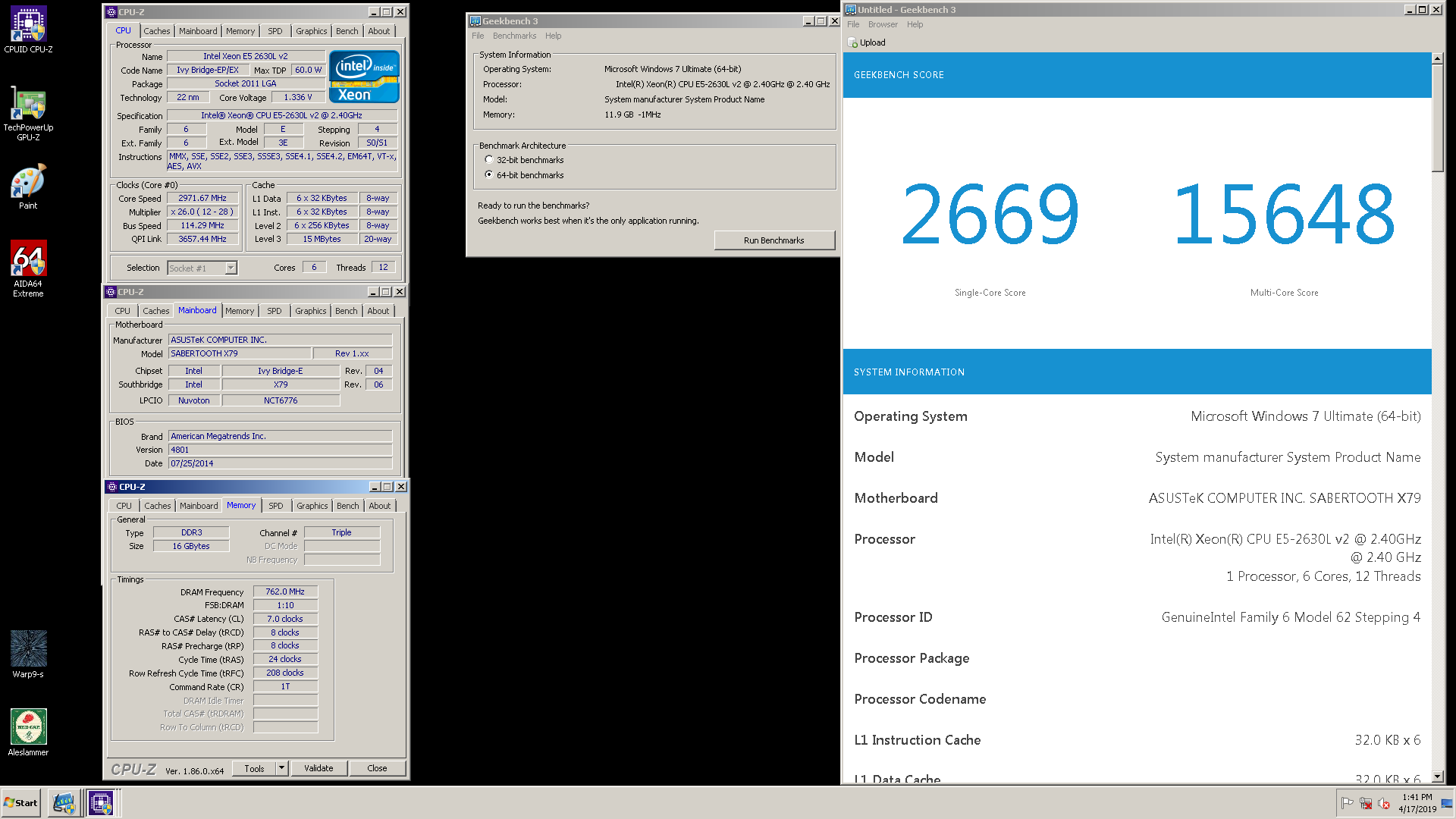Click Run Benchmarks button
This screenshot has height=819, width=1456.
(774, 240)
